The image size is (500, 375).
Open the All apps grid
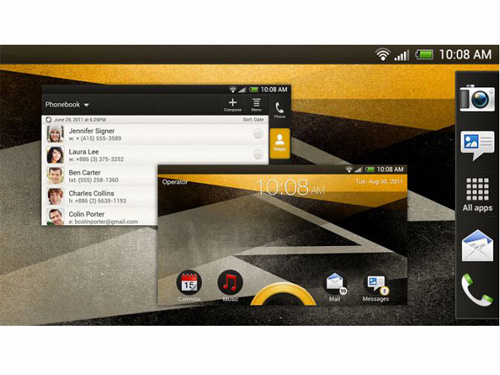tap(477, 194)
